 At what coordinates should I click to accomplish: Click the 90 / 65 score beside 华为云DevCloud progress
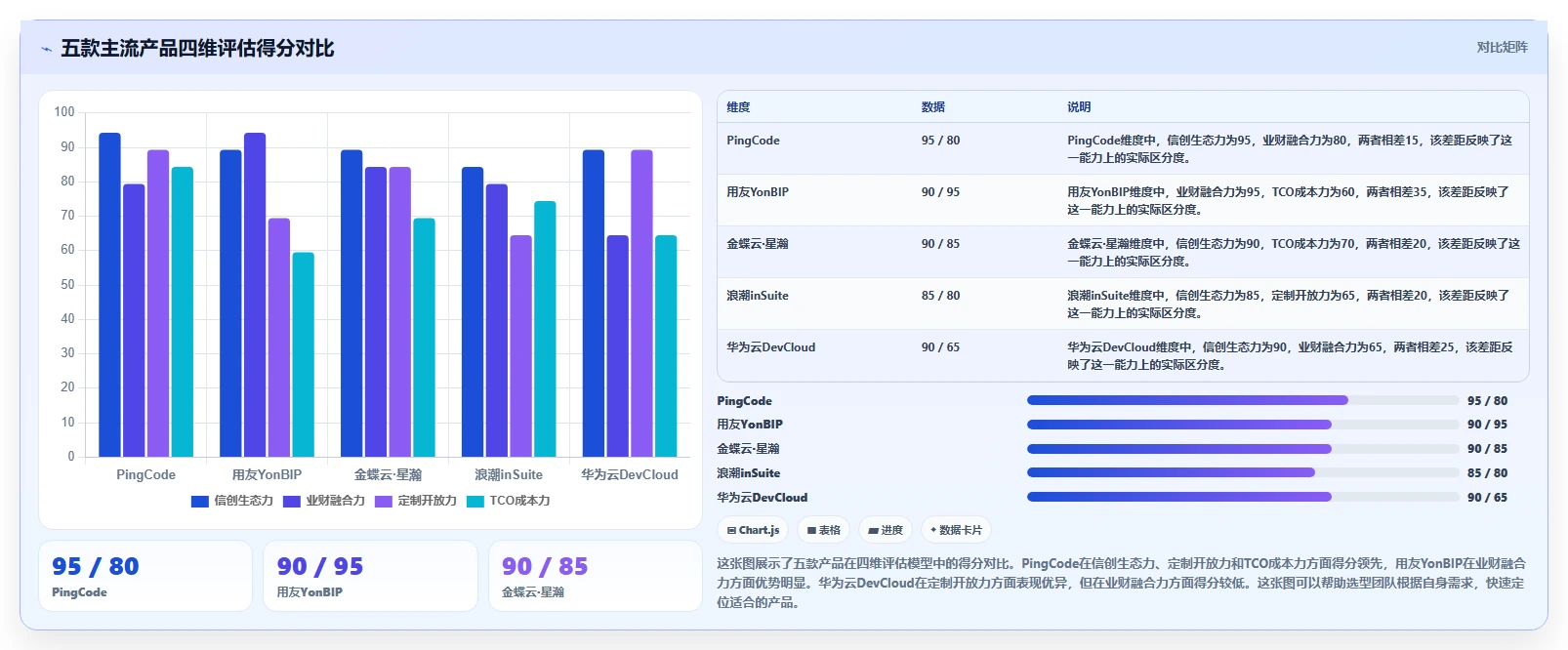click(1487, 498)
